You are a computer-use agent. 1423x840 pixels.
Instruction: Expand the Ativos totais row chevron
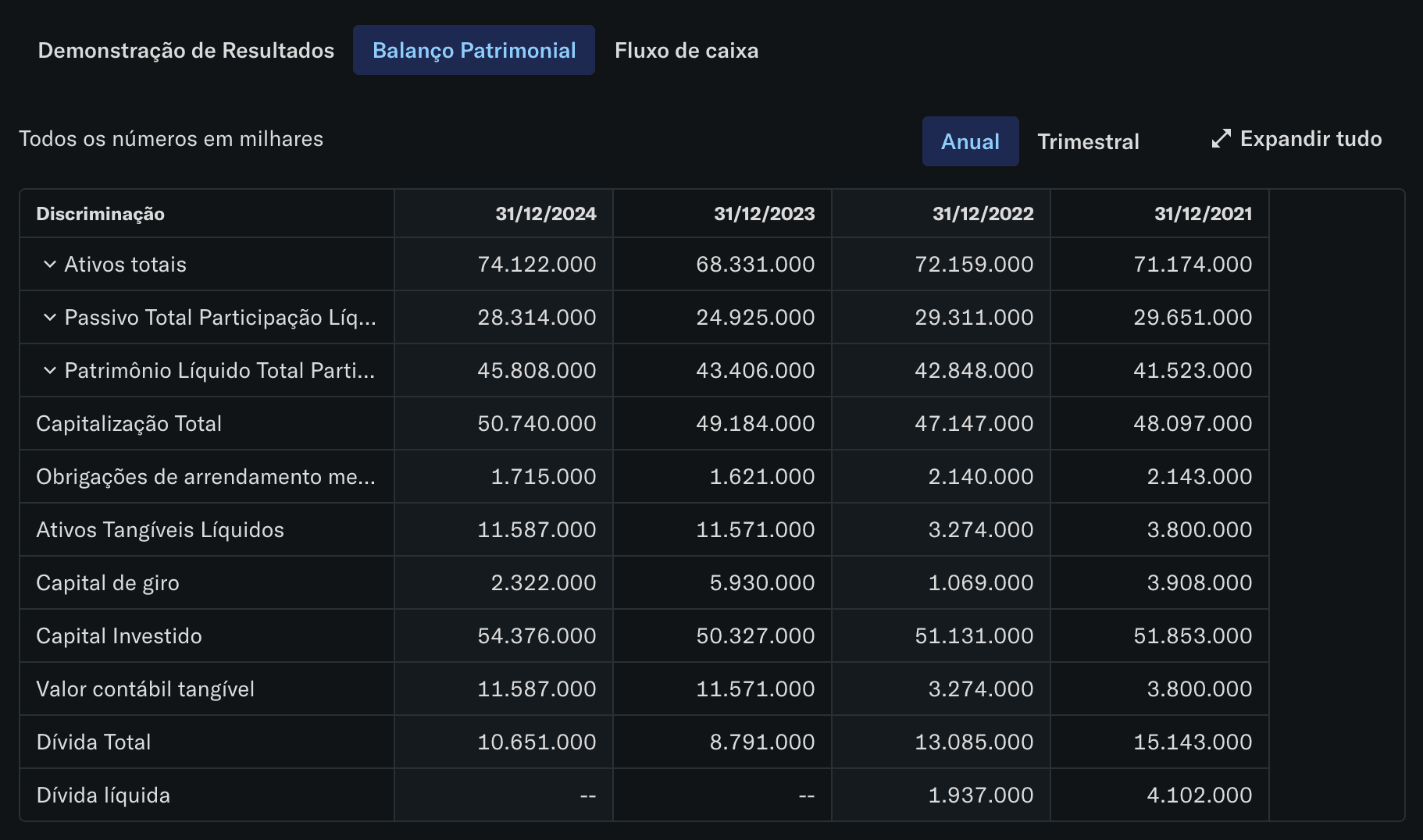pos(50,265)
